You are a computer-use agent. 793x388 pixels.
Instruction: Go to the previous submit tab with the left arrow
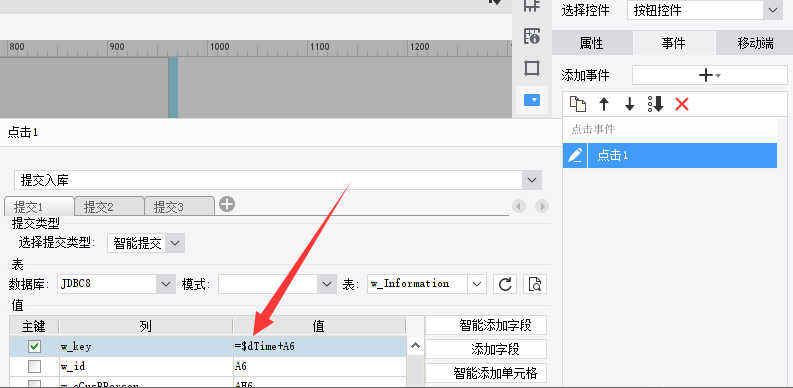519,206
